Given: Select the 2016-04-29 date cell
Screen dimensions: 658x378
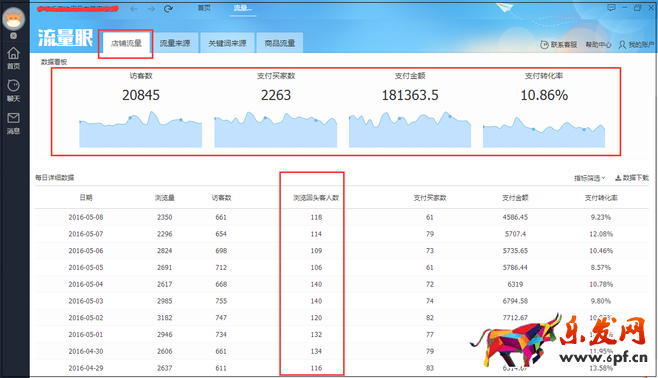Looking at the screenshot, I should (x=86, y=368).
